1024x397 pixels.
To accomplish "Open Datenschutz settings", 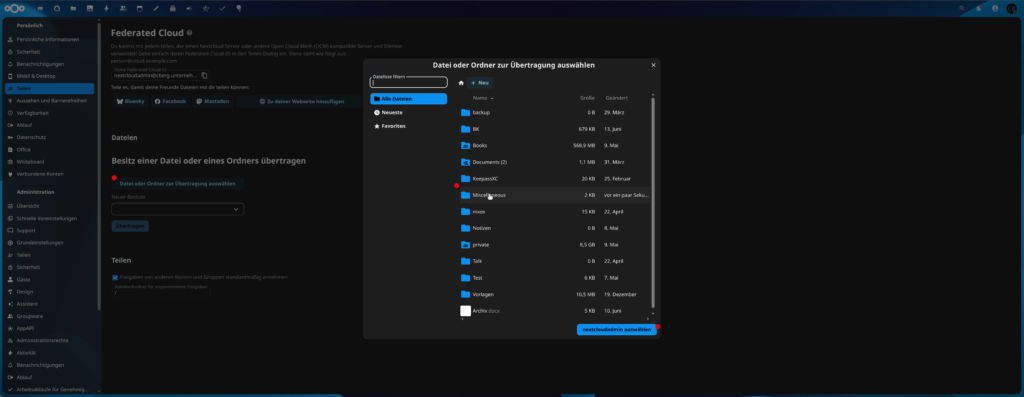I will click(50, 137).
